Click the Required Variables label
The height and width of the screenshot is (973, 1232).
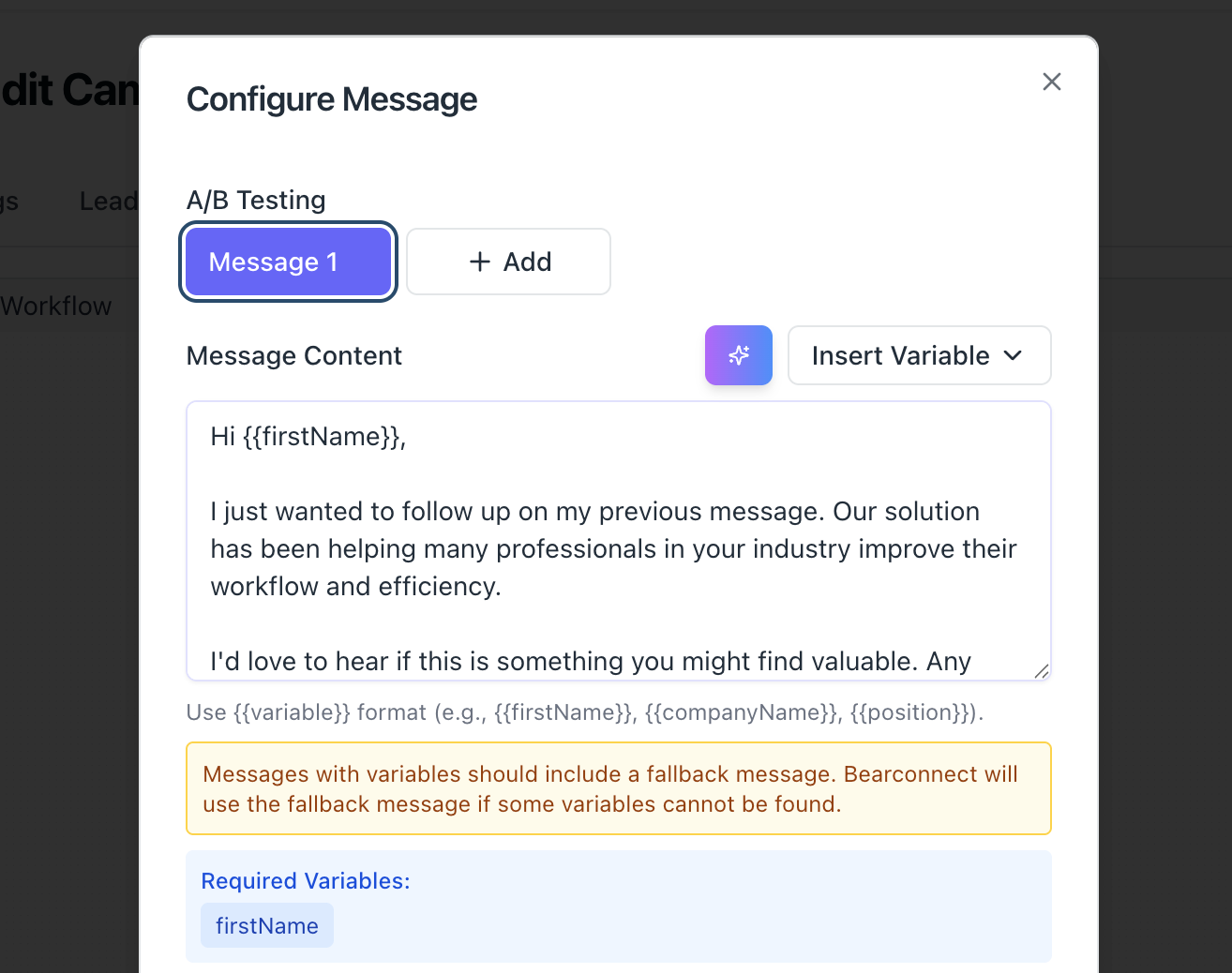click(306, 881)
